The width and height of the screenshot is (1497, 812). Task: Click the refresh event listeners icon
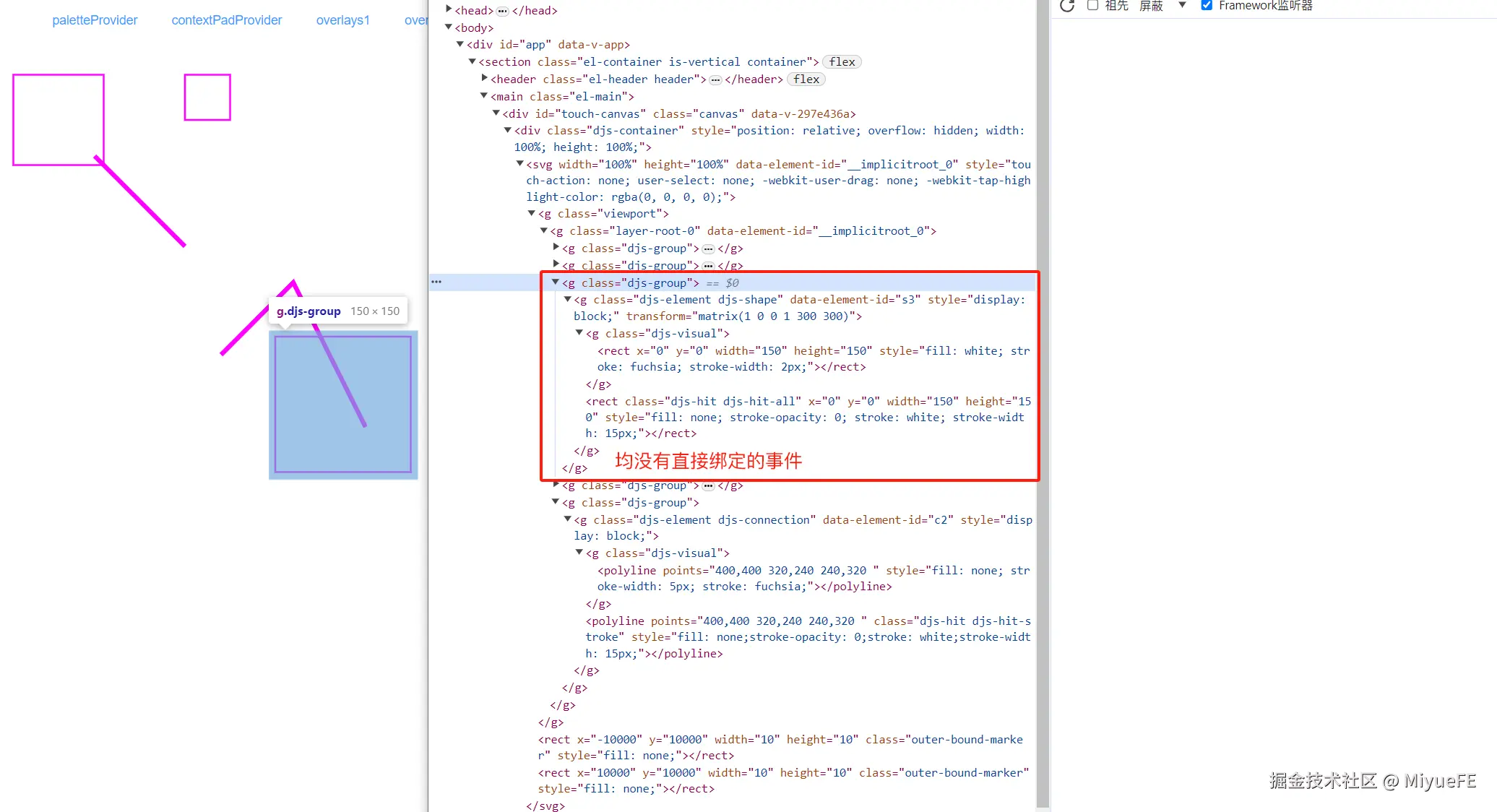click(x=1067, y=6)
